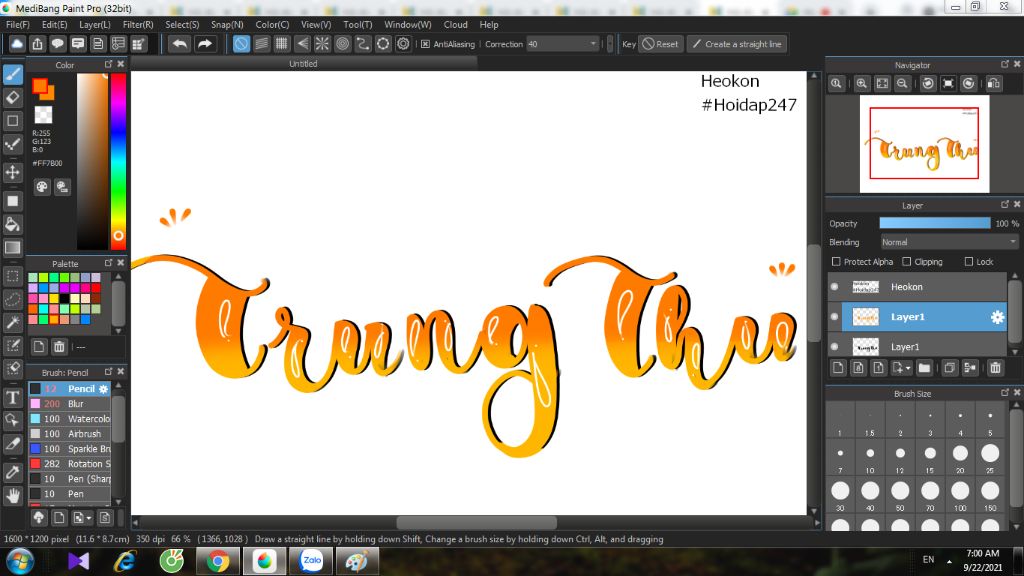Select the Blur brush
The width and height of the screenshot is (1024, 576).
tap(70, 404)
